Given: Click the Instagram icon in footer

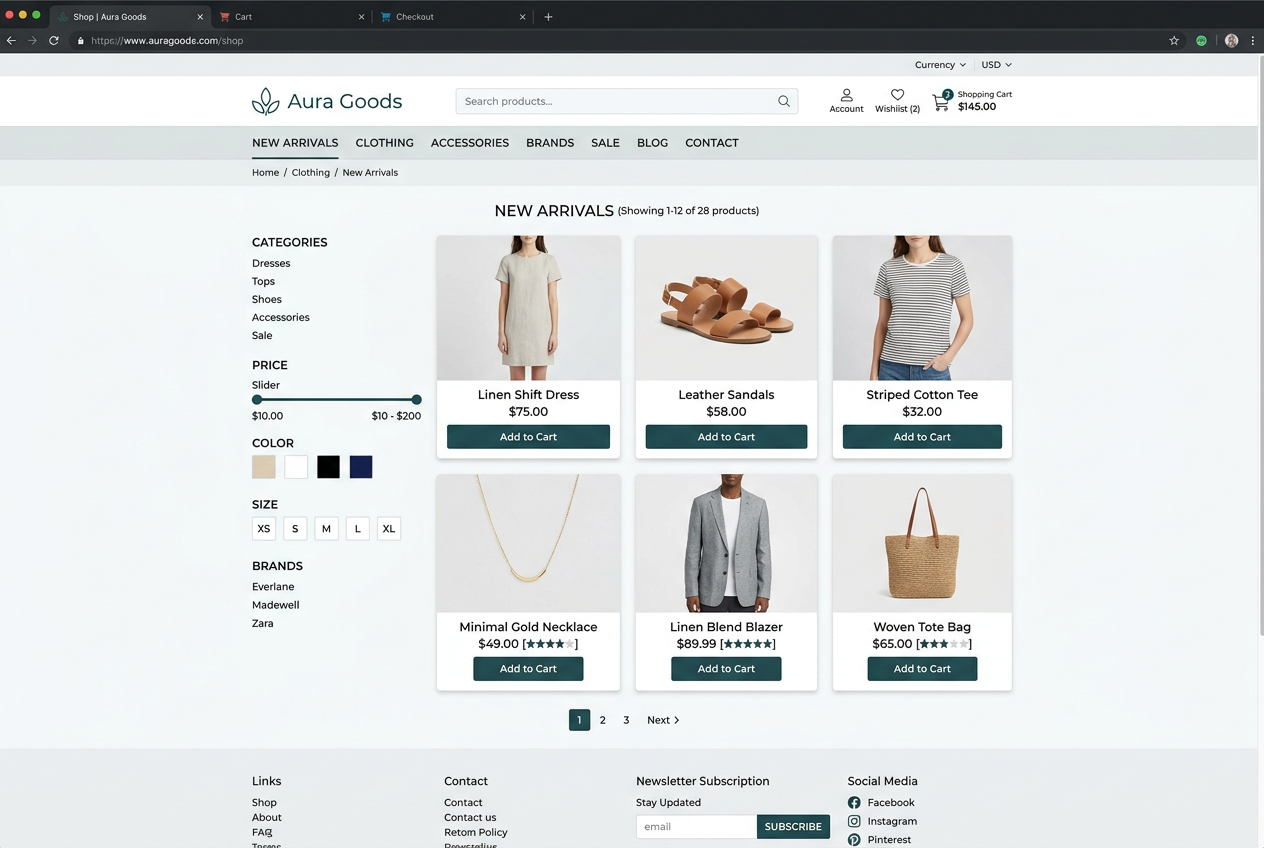Looking at the screenshot, I should click(x=854, y=821).
